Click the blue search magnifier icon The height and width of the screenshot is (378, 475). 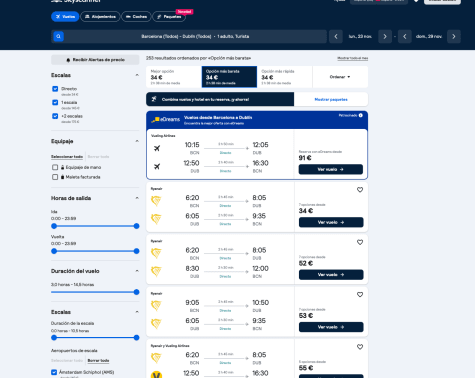tap(58, 36)
